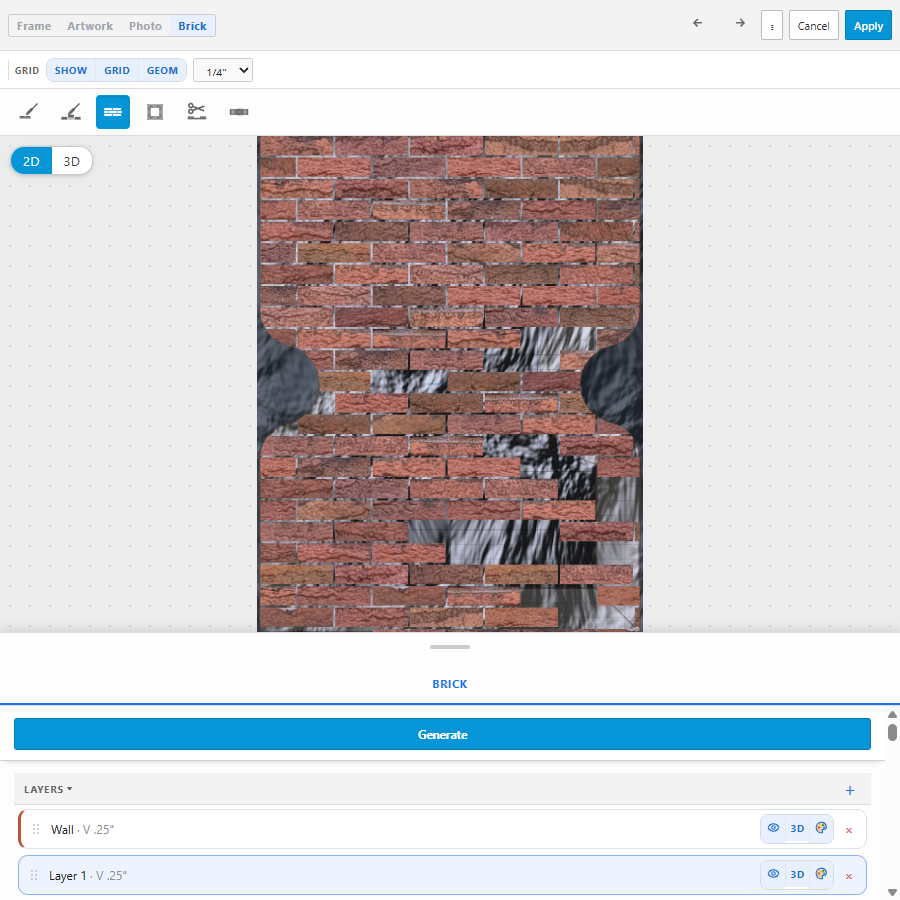Screen dimensions: 900x900
Task: Select the scissors cut tool
Action: 197,112
